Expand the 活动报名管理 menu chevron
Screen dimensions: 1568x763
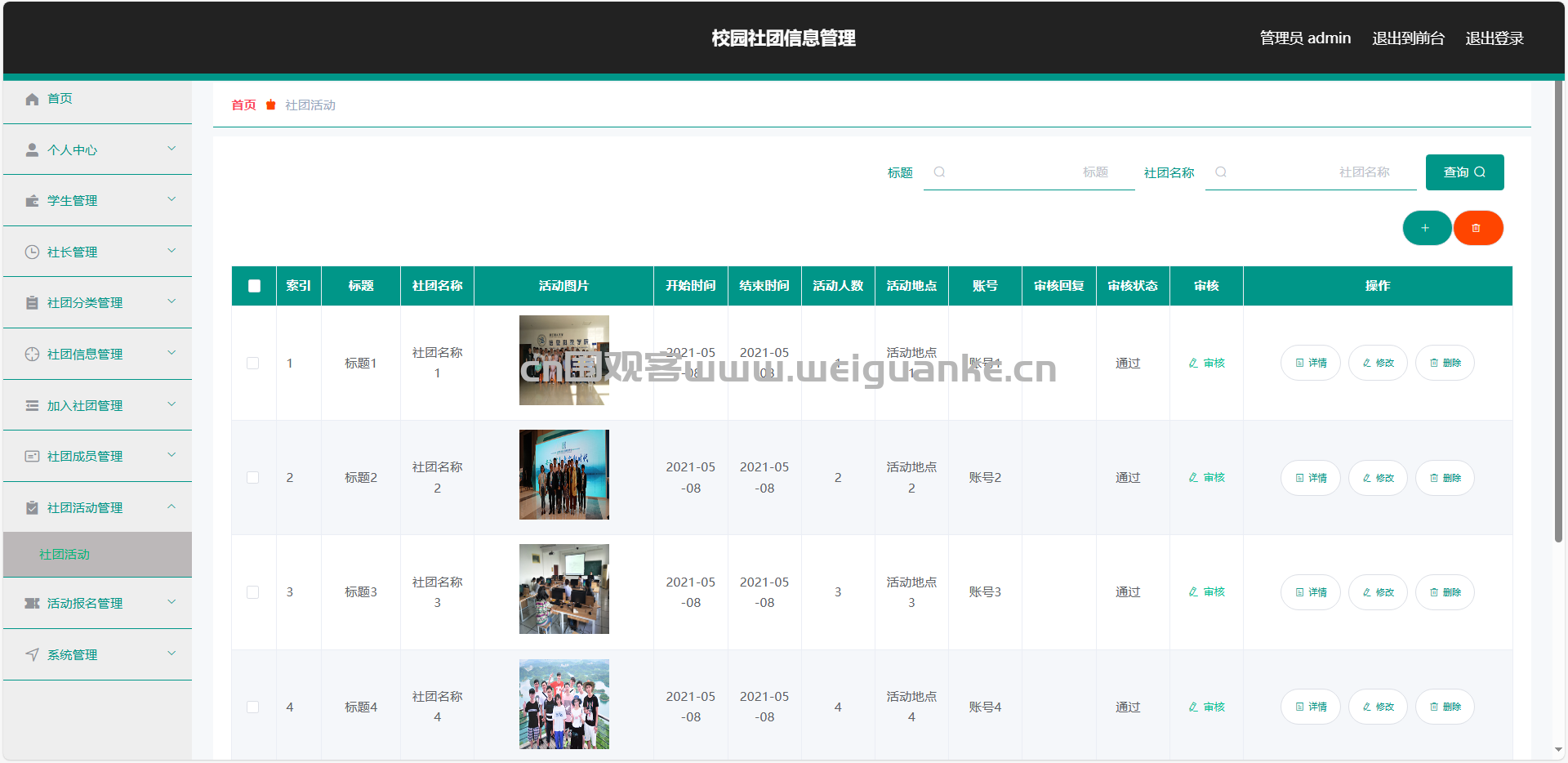point(171,602)
